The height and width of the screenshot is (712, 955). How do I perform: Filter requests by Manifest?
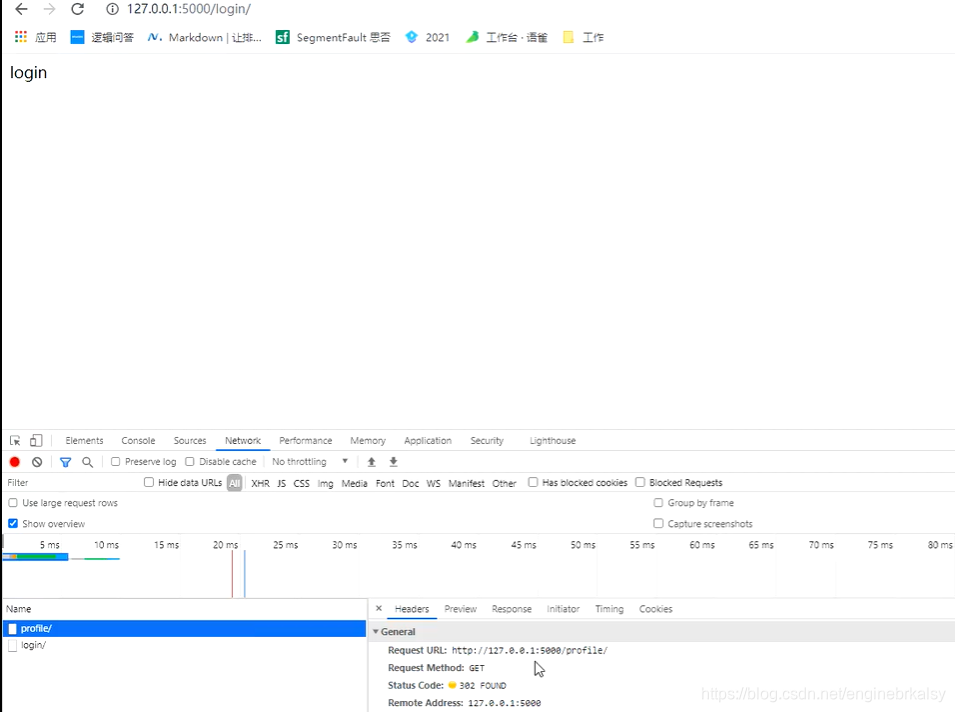[x=467, y=483]
